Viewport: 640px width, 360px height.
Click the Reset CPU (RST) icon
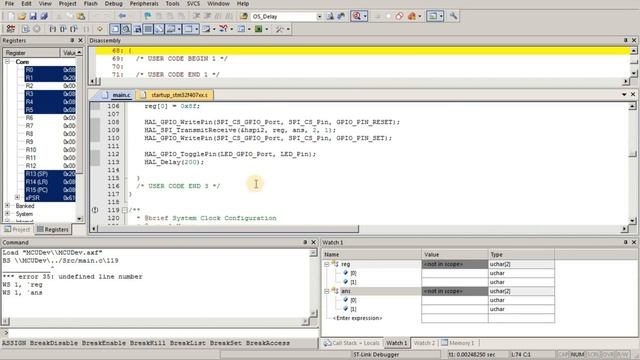point(11,29)
